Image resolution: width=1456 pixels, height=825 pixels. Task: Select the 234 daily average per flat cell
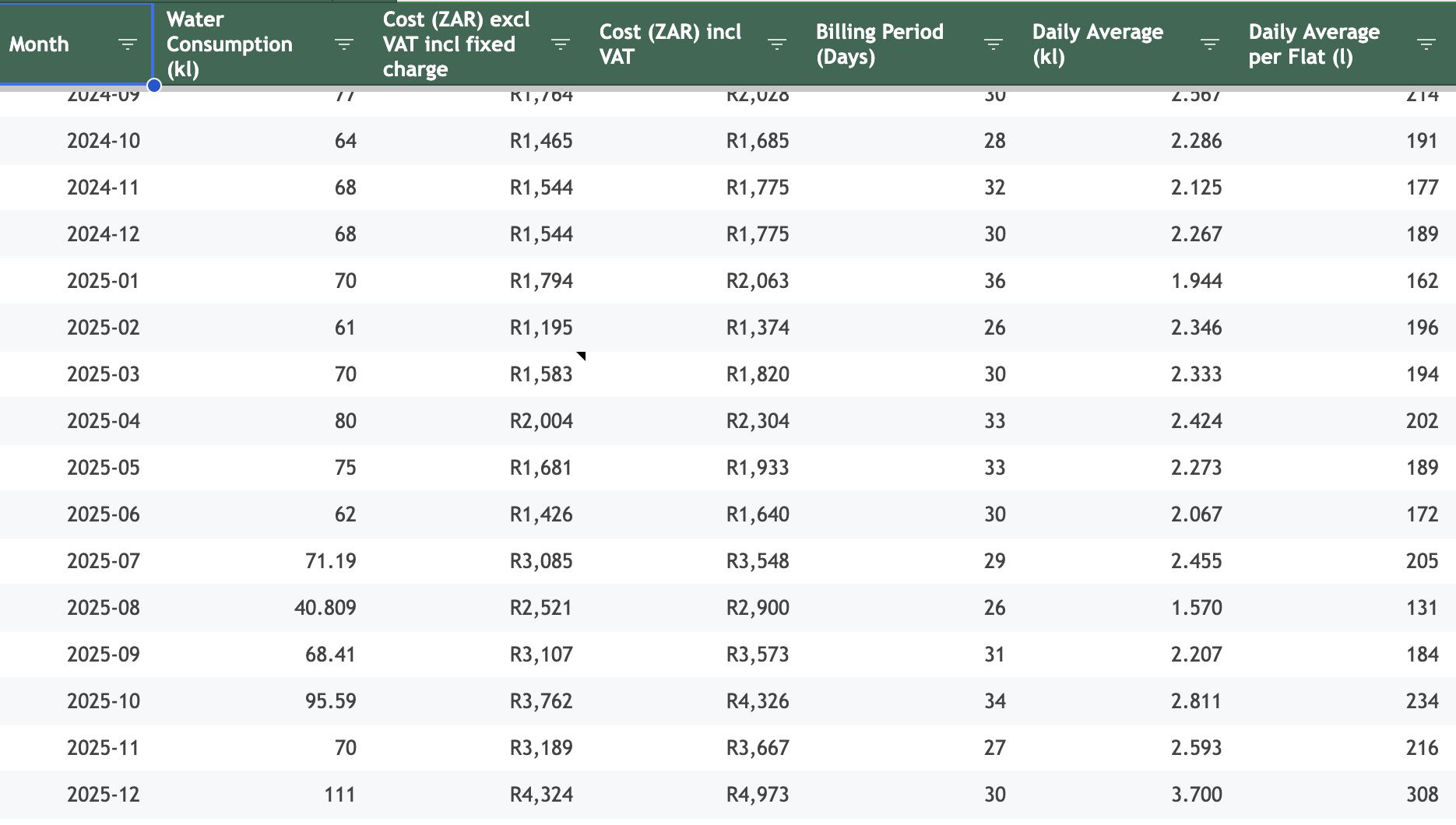tap(1422, 701)
